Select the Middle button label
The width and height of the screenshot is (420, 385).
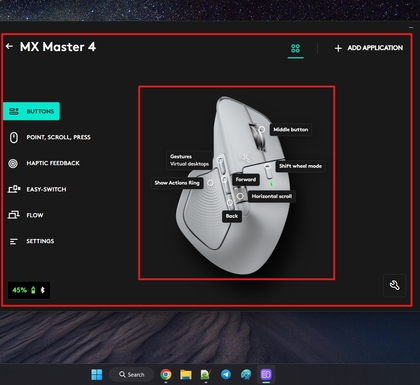pos(291,130)
